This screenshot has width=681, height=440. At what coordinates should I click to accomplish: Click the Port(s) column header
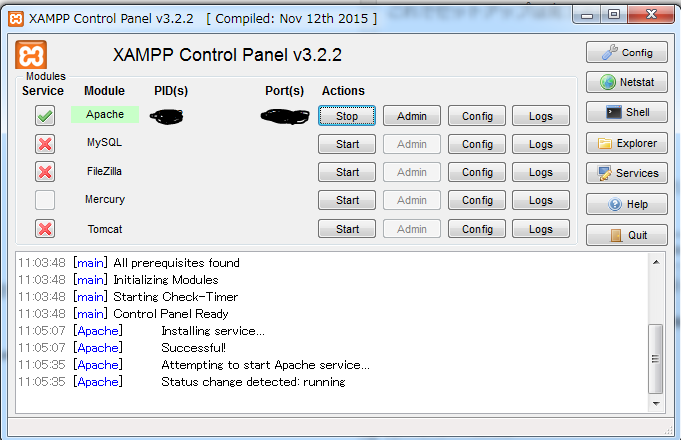284,91
